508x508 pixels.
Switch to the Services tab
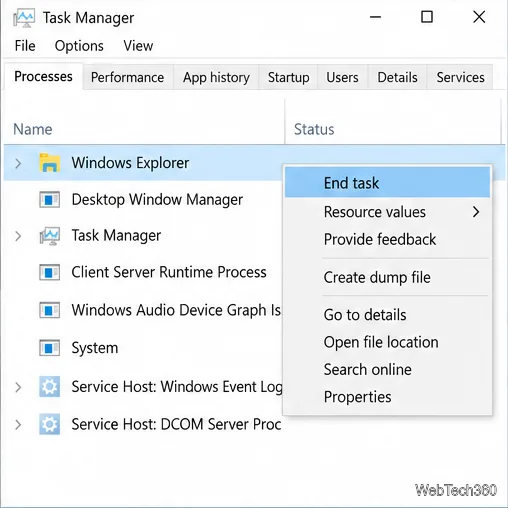pyautogui.click(x=460, y=77)
